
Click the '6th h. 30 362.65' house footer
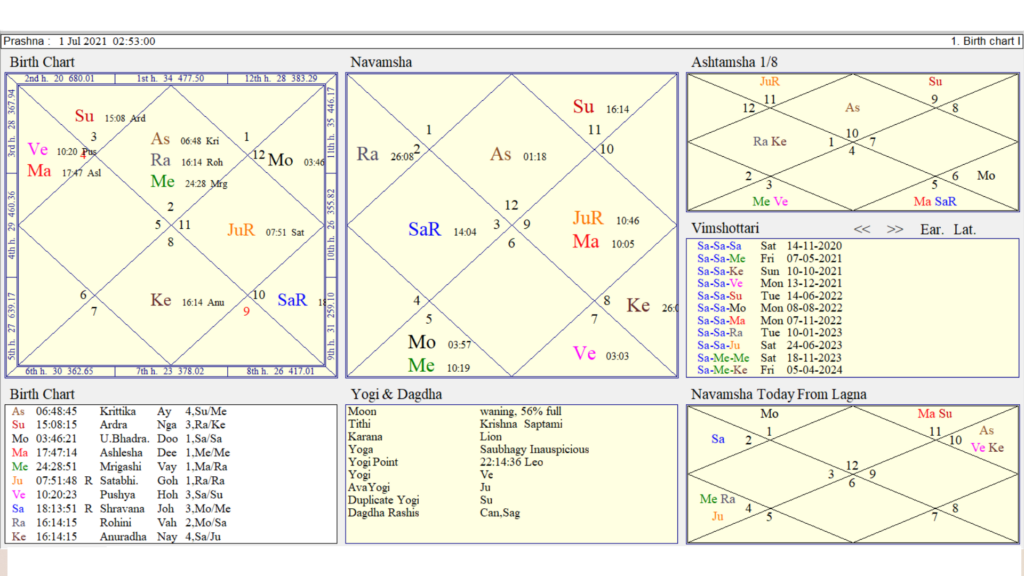60,372
